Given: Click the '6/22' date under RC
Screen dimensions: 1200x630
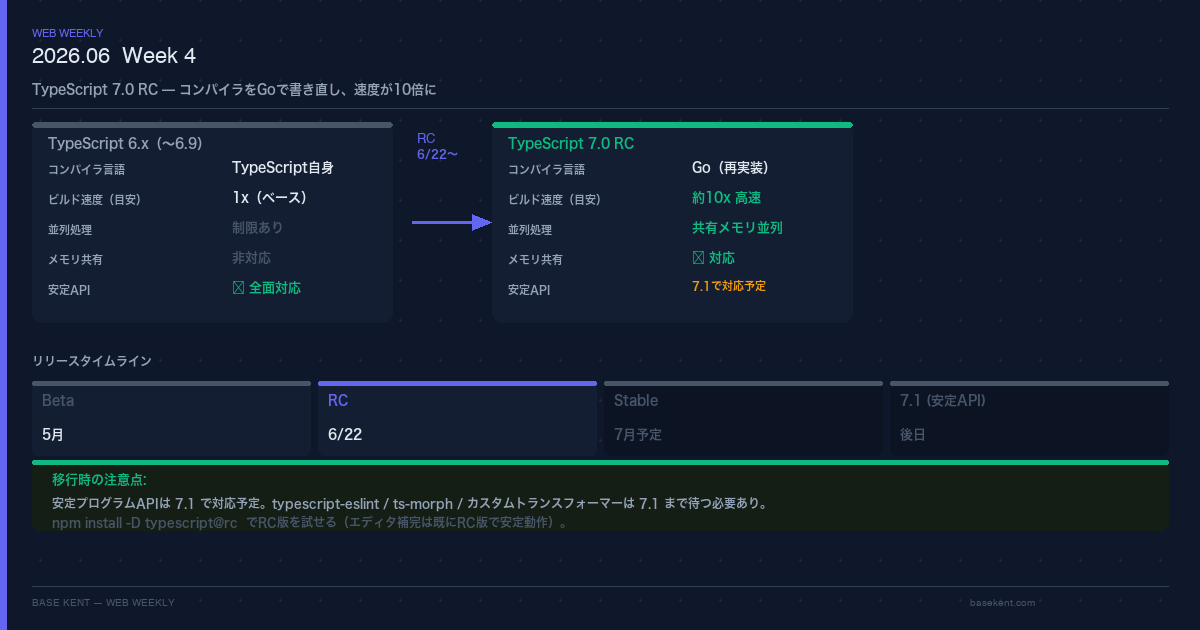Looking at the screenshot, I should [344, 435].
